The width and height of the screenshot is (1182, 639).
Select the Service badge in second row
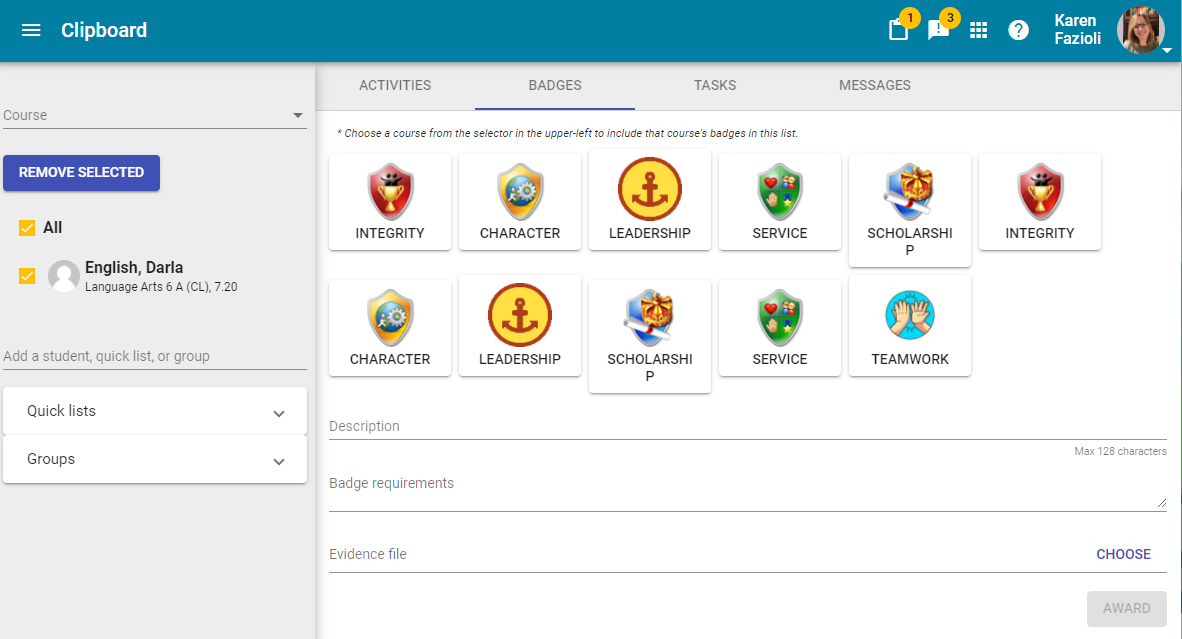pos(780,328)
